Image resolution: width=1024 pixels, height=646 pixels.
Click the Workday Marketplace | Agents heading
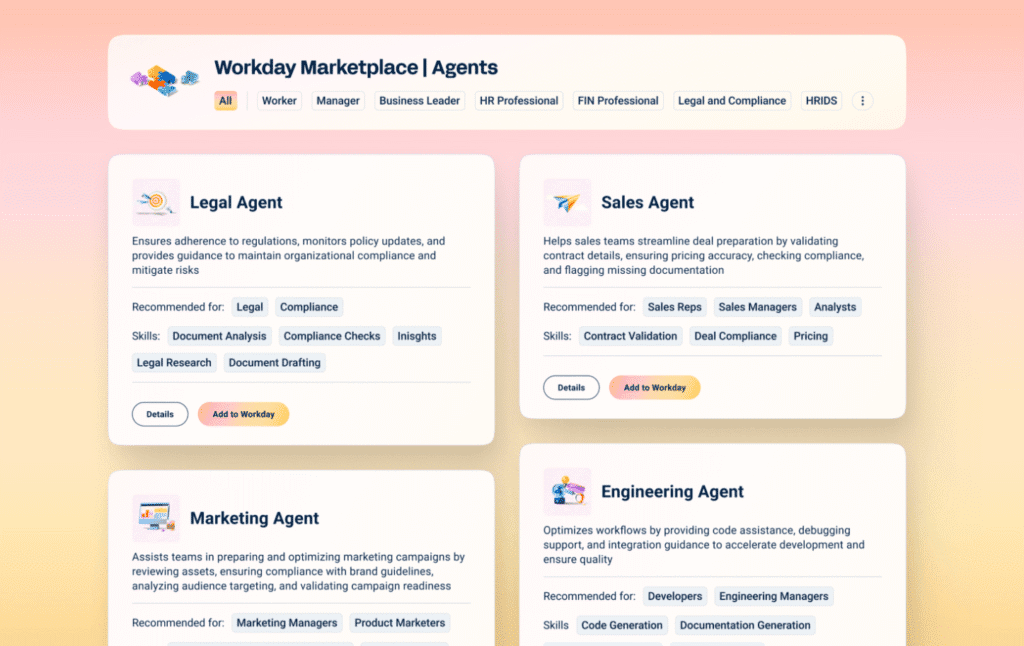[x=356, y=67]
